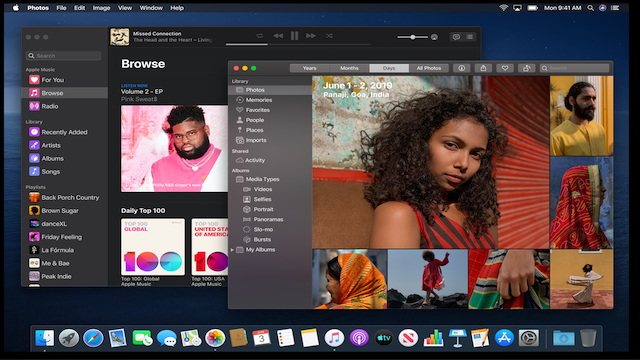
Task: Open Safari from the Dock
Action: (x=93, y=338)
